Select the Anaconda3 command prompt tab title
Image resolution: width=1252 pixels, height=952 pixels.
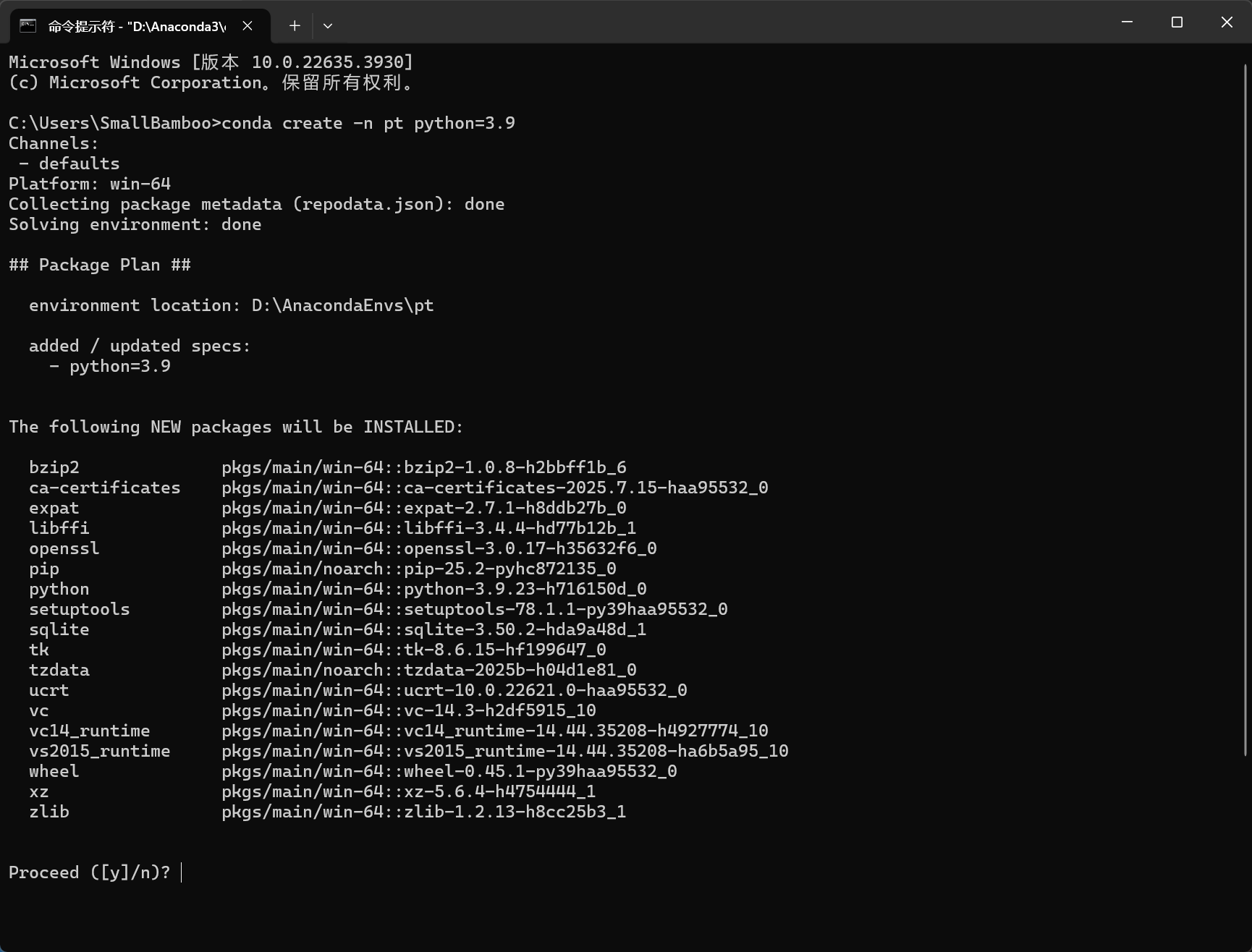coord(137,27)
